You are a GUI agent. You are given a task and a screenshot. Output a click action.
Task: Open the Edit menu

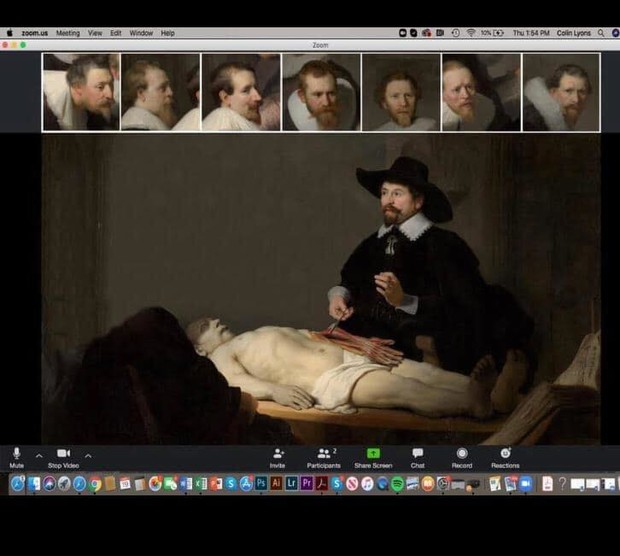pos(116,33)
